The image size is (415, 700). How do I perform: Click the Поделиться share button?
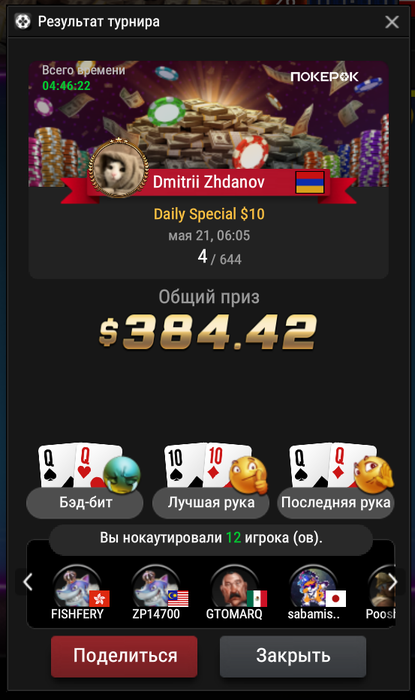(x=124, y=656)
